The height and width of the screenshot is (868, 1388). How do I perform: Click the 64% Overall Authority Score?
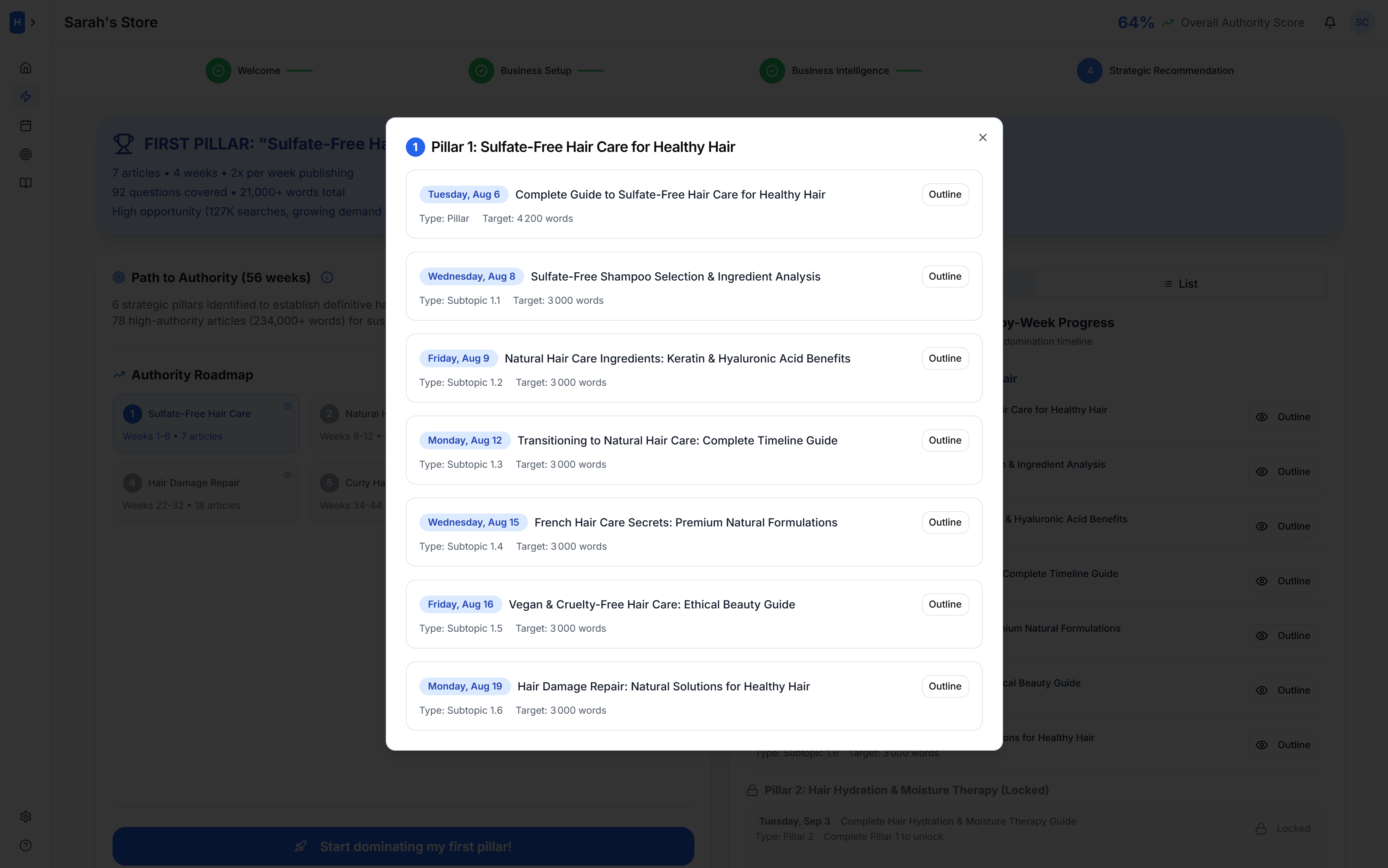[1211, 23]
